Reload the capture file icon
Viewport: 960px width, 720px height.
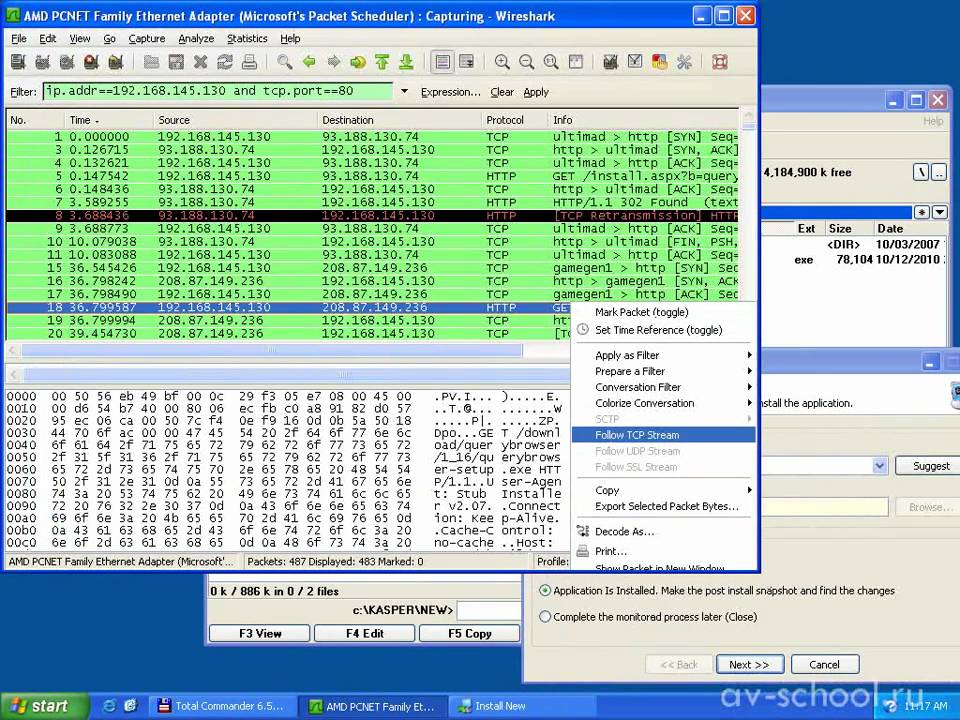coord(225,62)
